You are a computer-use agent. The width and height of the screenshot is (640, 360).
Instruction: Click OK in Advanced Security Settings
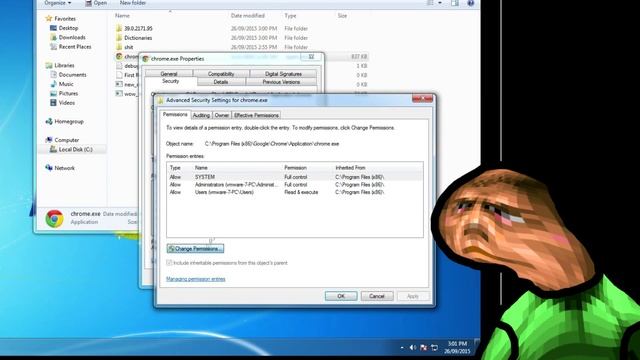(x=341, y=296)
